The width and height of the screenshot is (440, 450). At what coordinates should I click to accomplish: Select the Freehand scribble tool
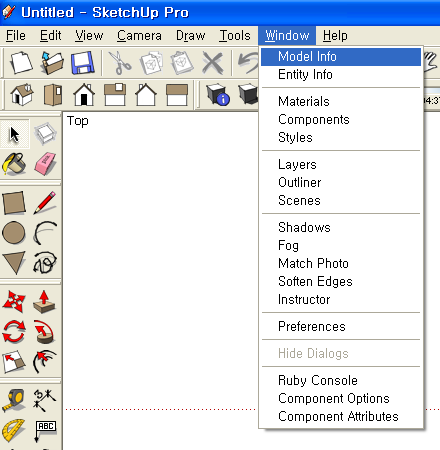click(x=45, y=262)
